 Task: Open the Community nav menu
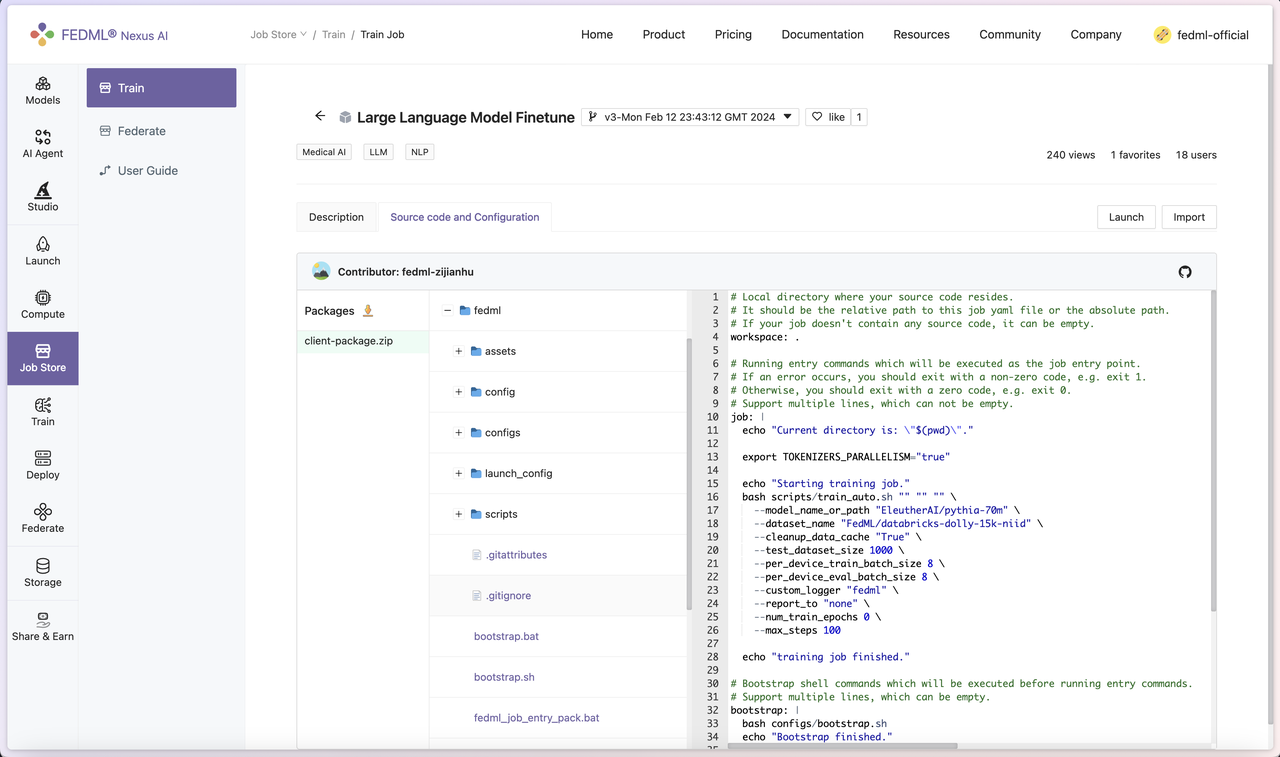(x=1010, y=34)
